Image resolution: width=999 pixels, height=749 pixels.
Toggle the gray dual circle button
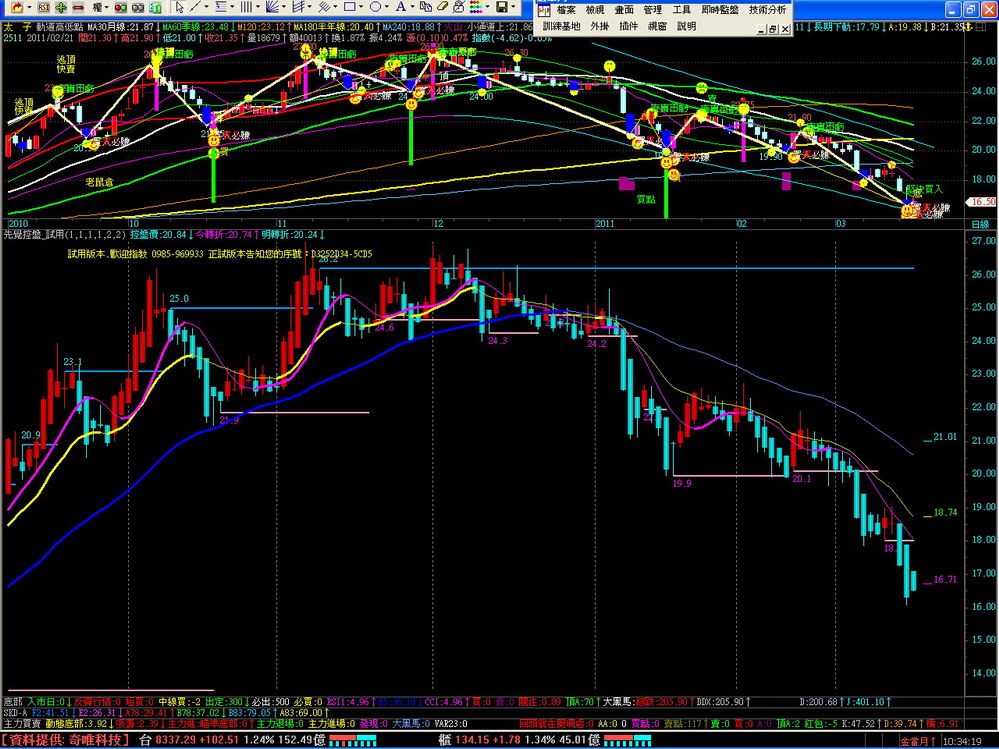coord(138,7)
